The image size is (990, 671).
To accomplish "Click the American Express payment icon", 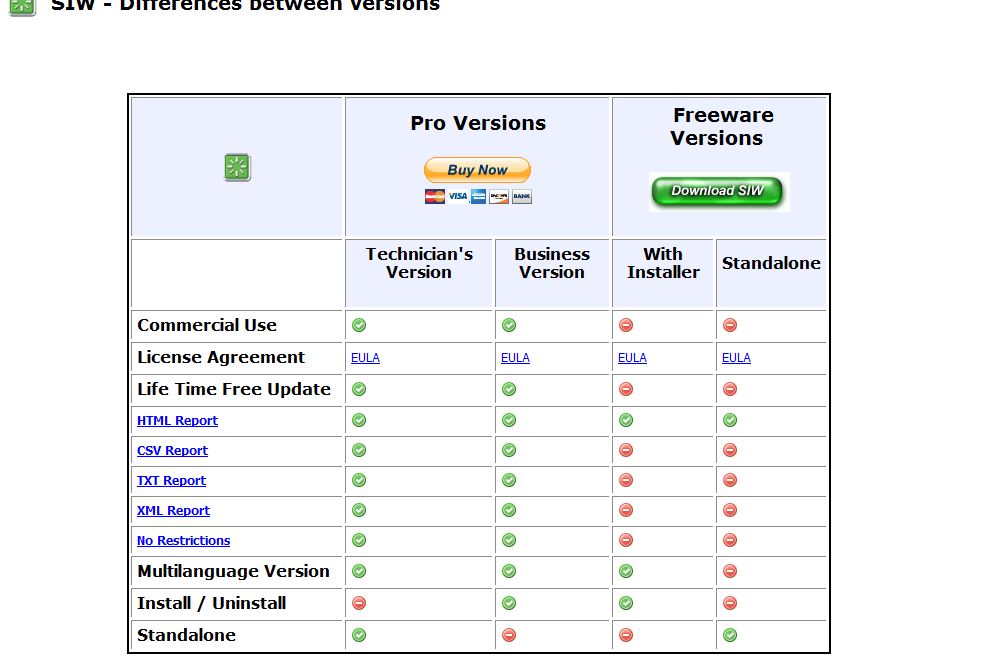I will coord(479,196).
